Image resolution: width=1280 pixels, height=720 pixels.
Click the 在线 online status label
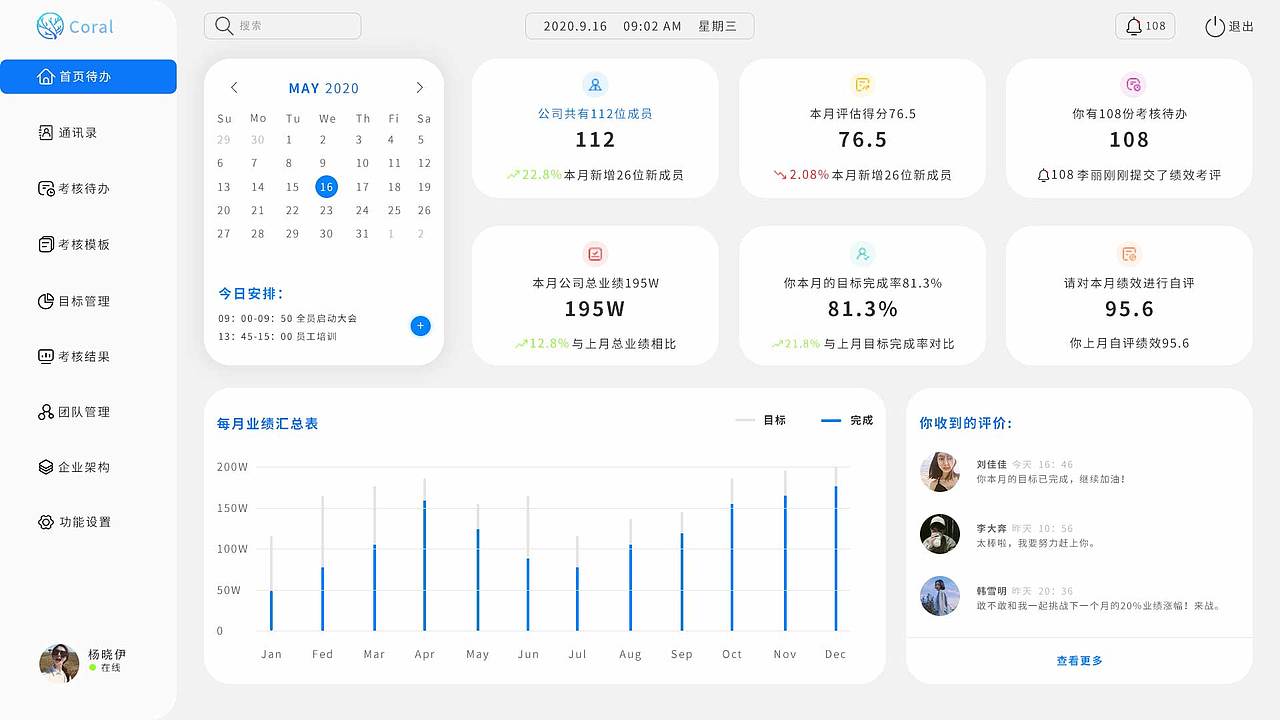110,667
